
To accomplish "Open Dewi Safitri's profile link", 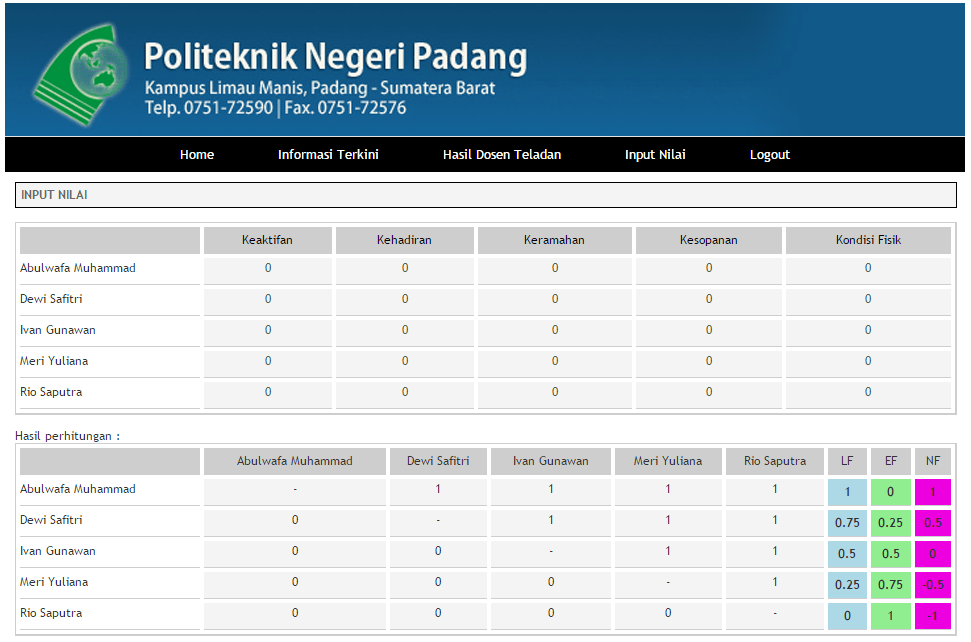I will tap(52, 299).
